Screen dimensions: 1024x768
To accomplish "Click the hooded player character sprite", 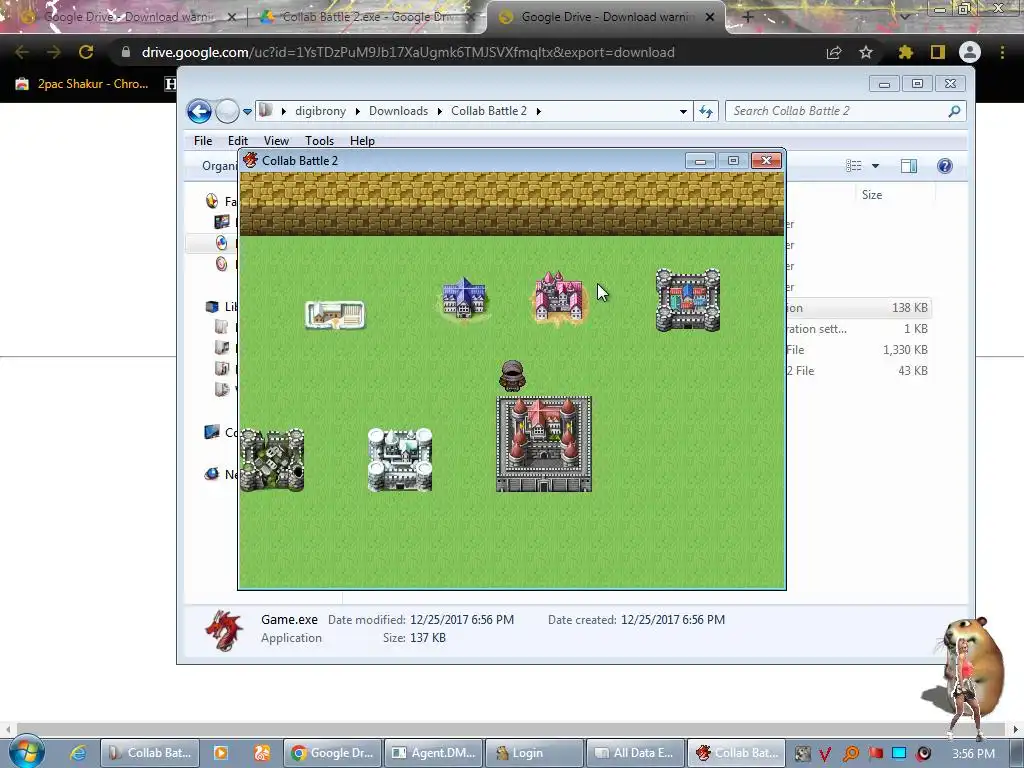I will click(512, 376).
